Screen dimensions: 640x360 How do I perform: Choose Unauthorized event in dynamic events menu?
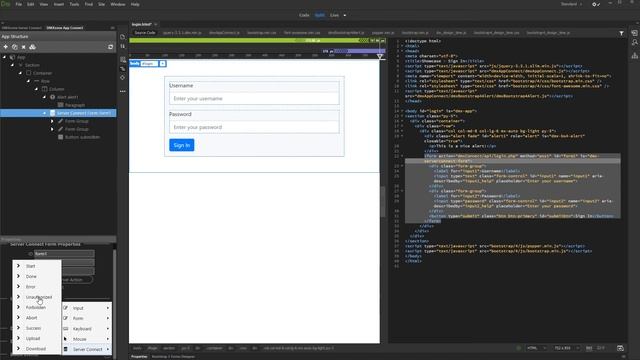(x=37, y=297)
